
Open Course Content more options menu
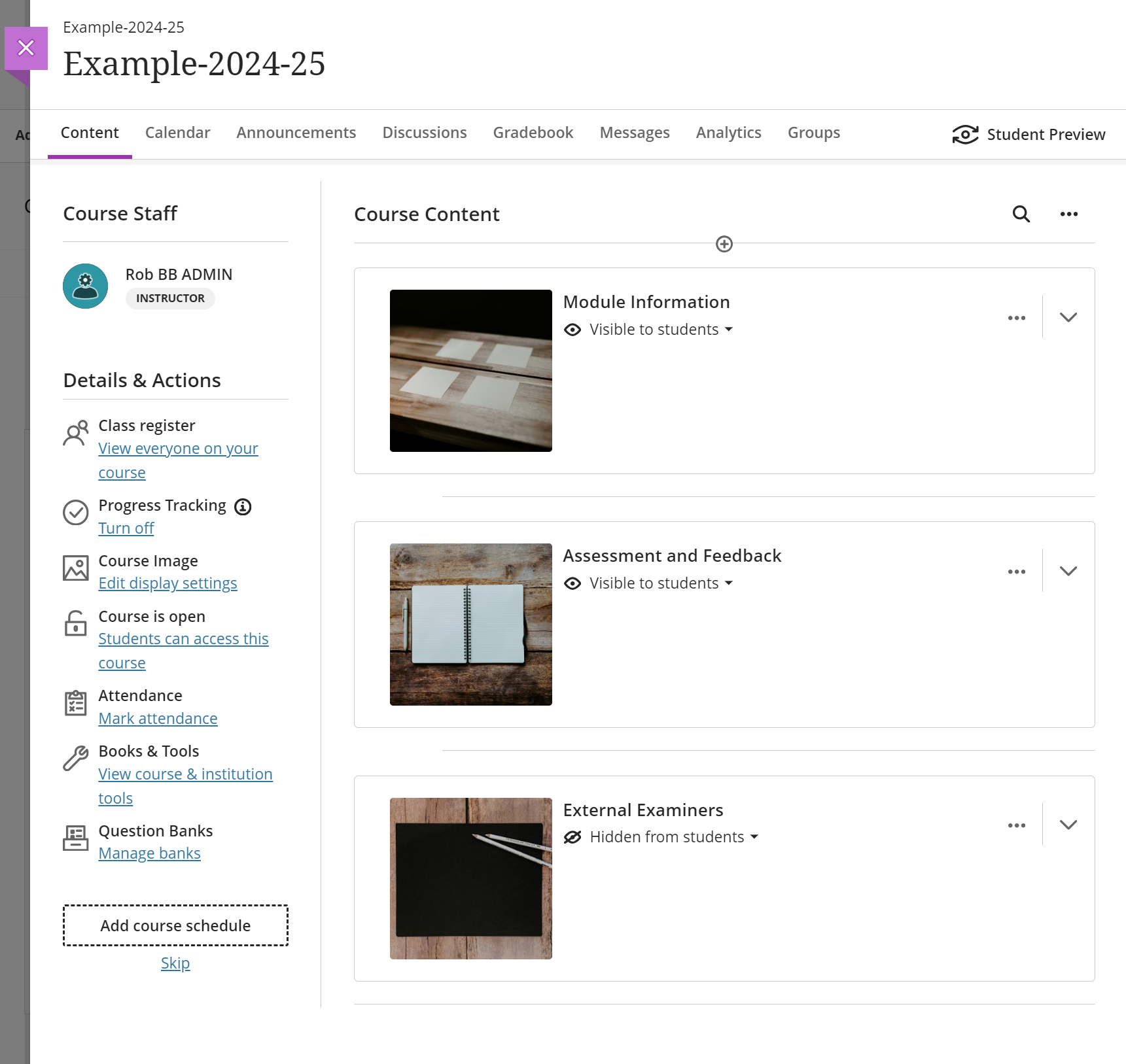coord(1069,214)
